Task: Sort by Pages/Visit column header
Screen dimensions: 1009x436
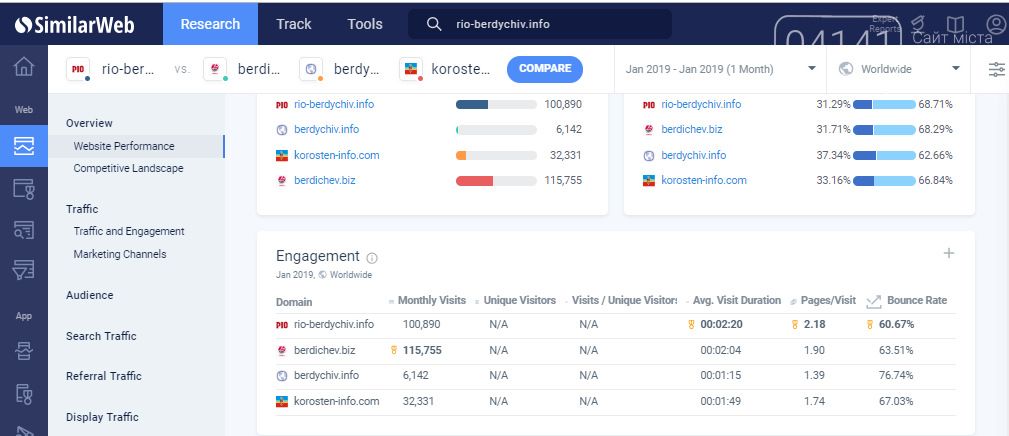Action: click(828, 300)
